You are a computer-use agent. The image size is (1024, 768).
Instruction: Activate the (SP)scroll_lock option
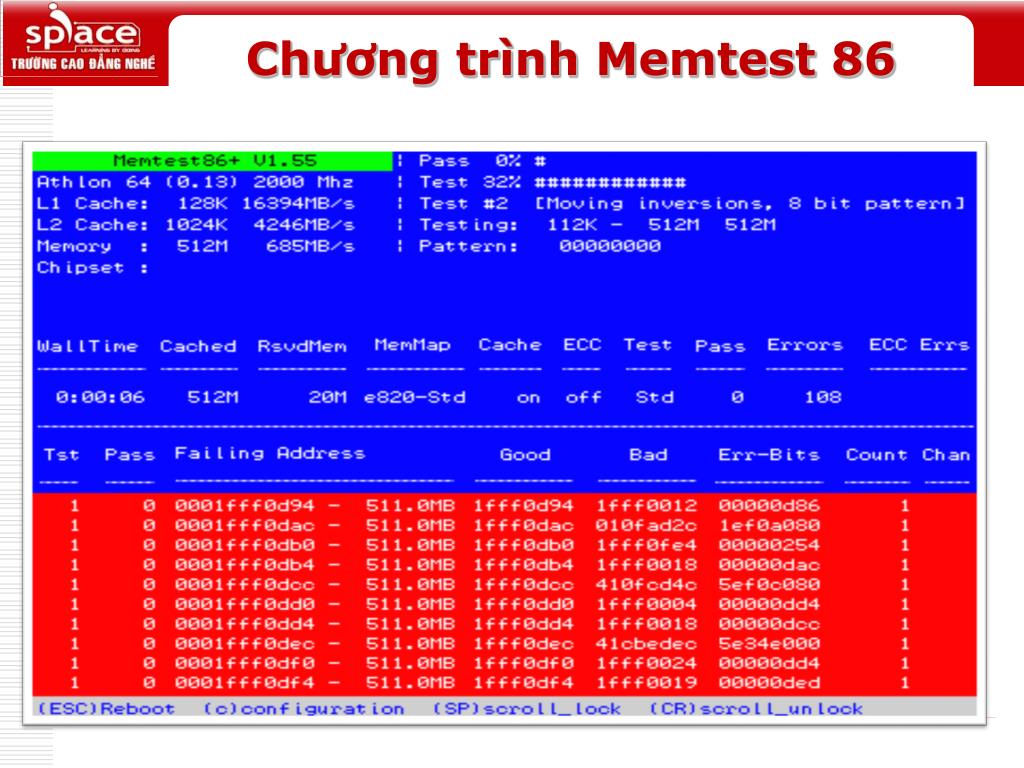click(527, 709)
